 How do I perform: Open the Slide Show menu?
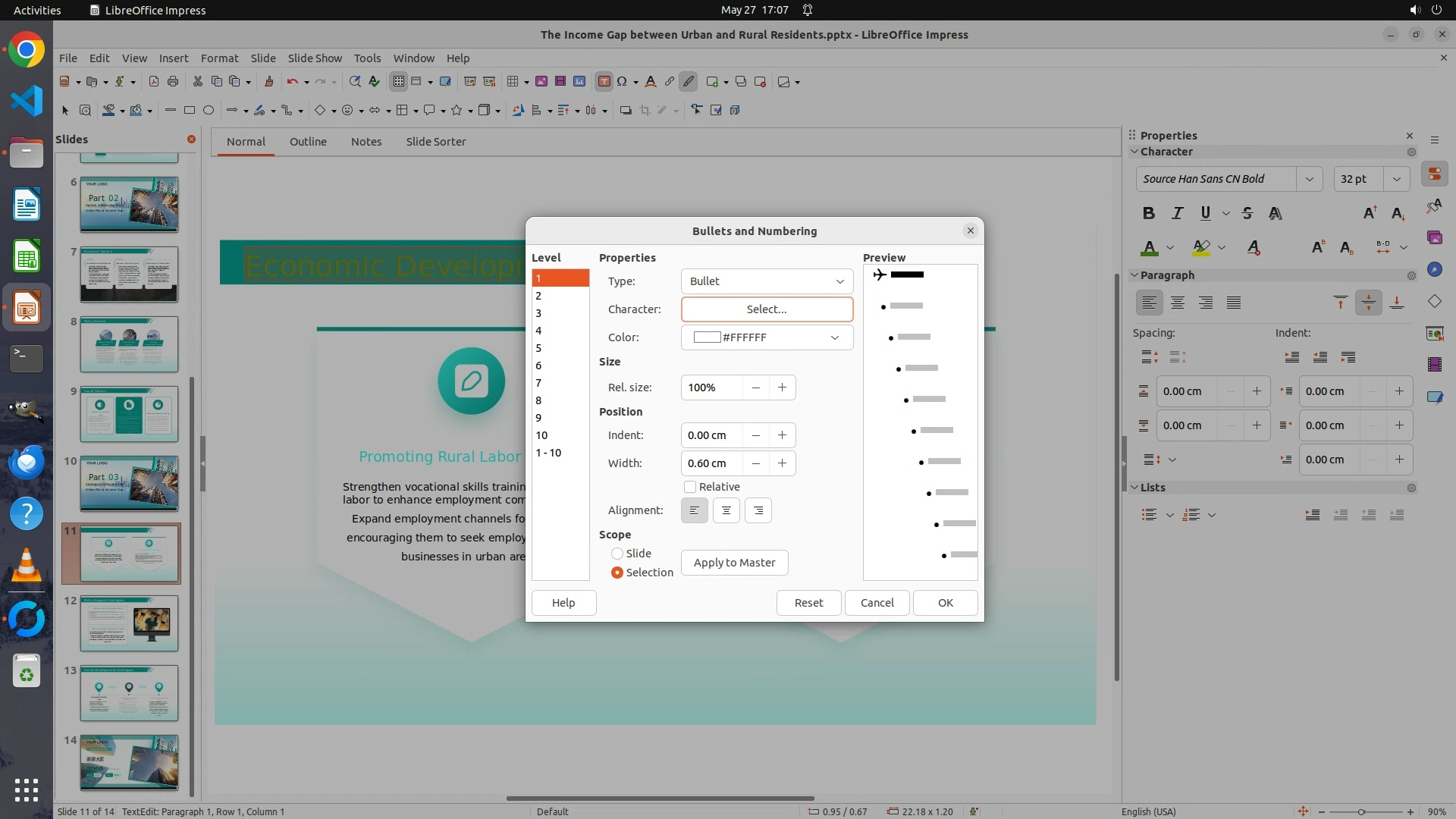click(315, 58)
